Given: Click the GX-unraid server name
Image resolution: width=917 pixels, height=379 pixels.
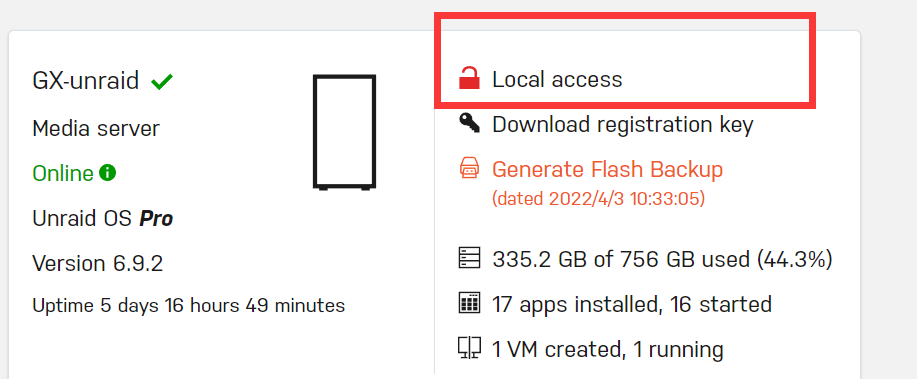Looking at the screenshot, I should point(86,81).
